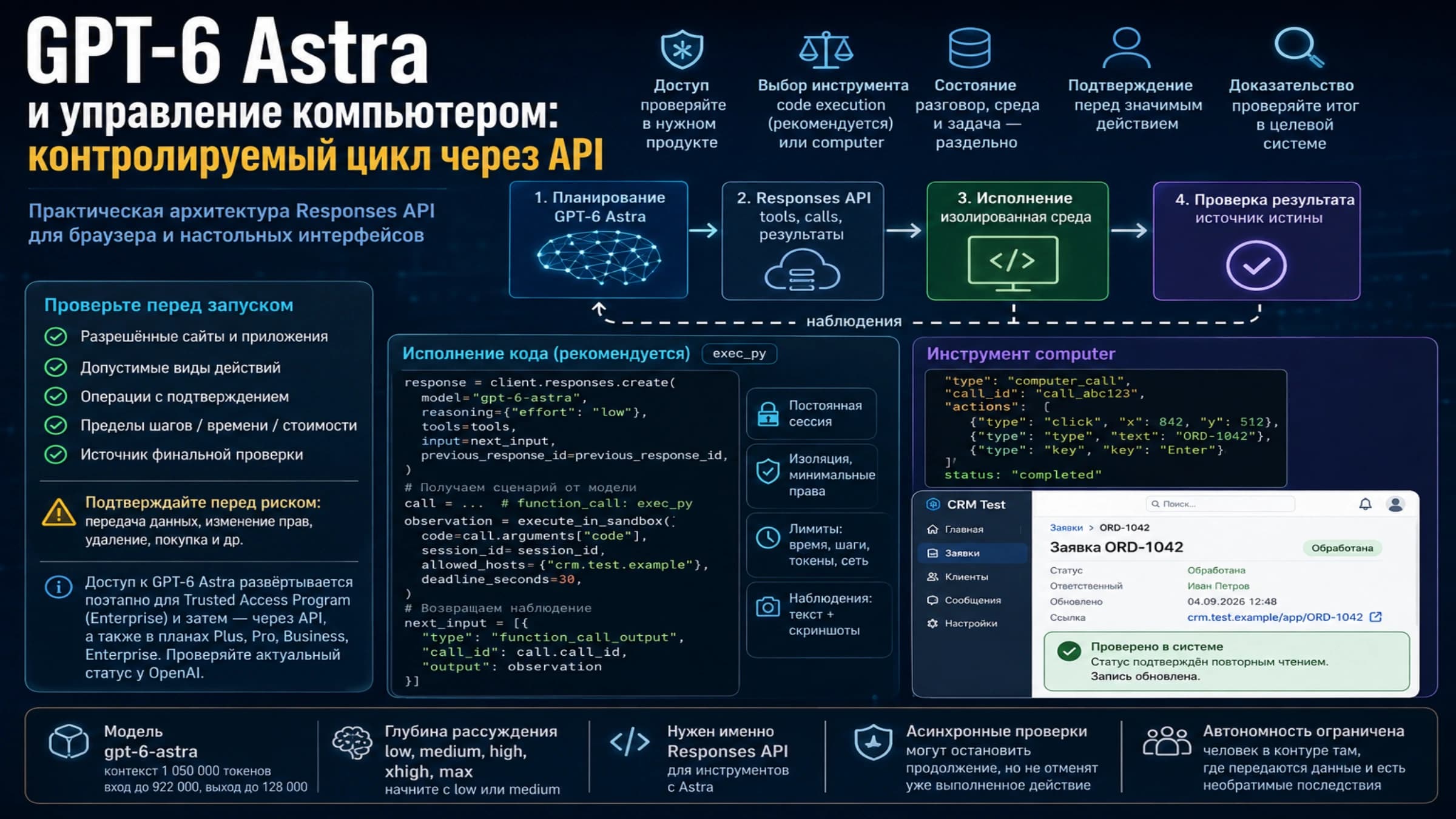
Task: Open Сообщения in CRM Test sidebar
Action: pos(972,601)
